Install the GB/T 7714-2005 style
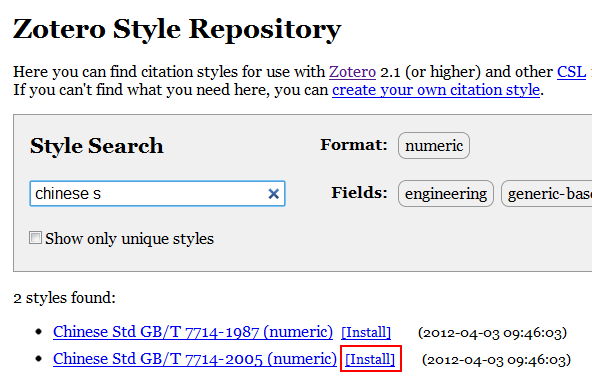This screenshot has width=592, height=379. (x=370, y=359)
